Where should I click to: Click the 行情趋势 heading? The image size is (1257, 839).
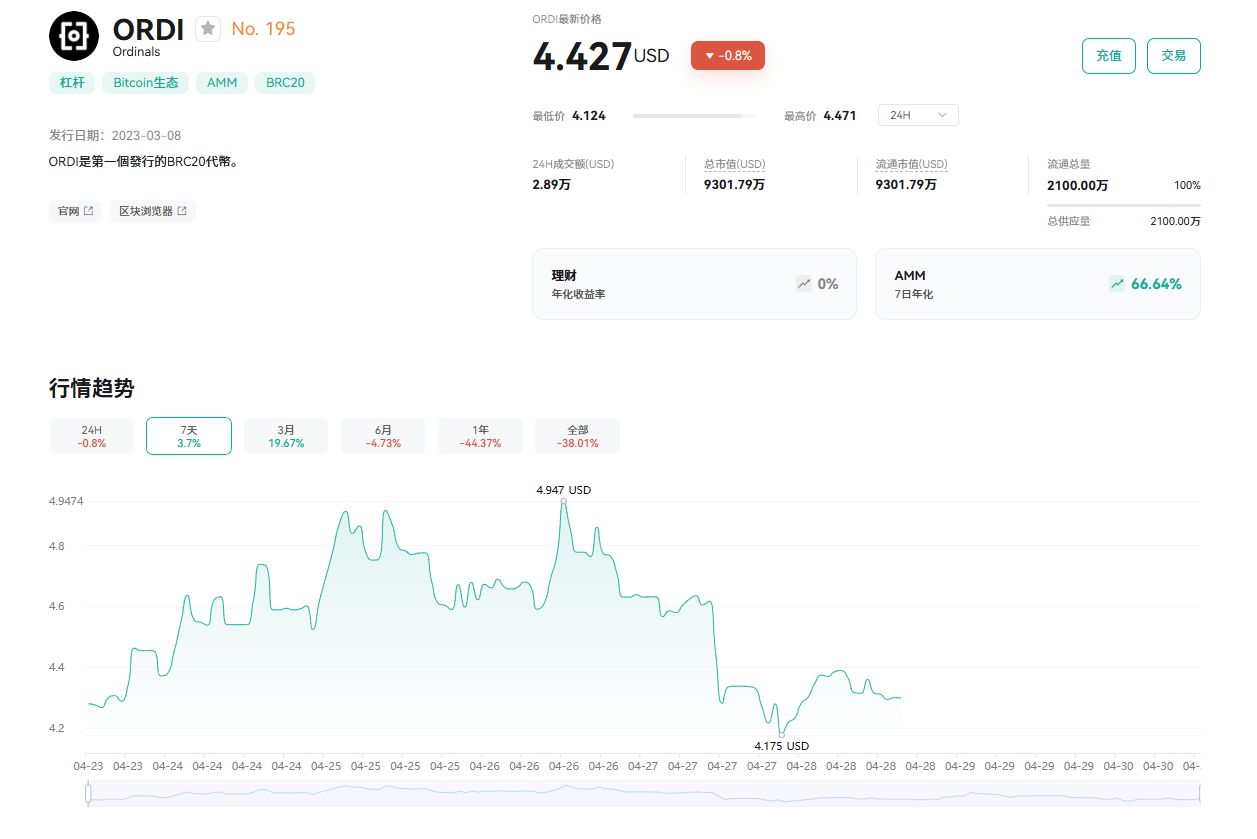[91, 388]
